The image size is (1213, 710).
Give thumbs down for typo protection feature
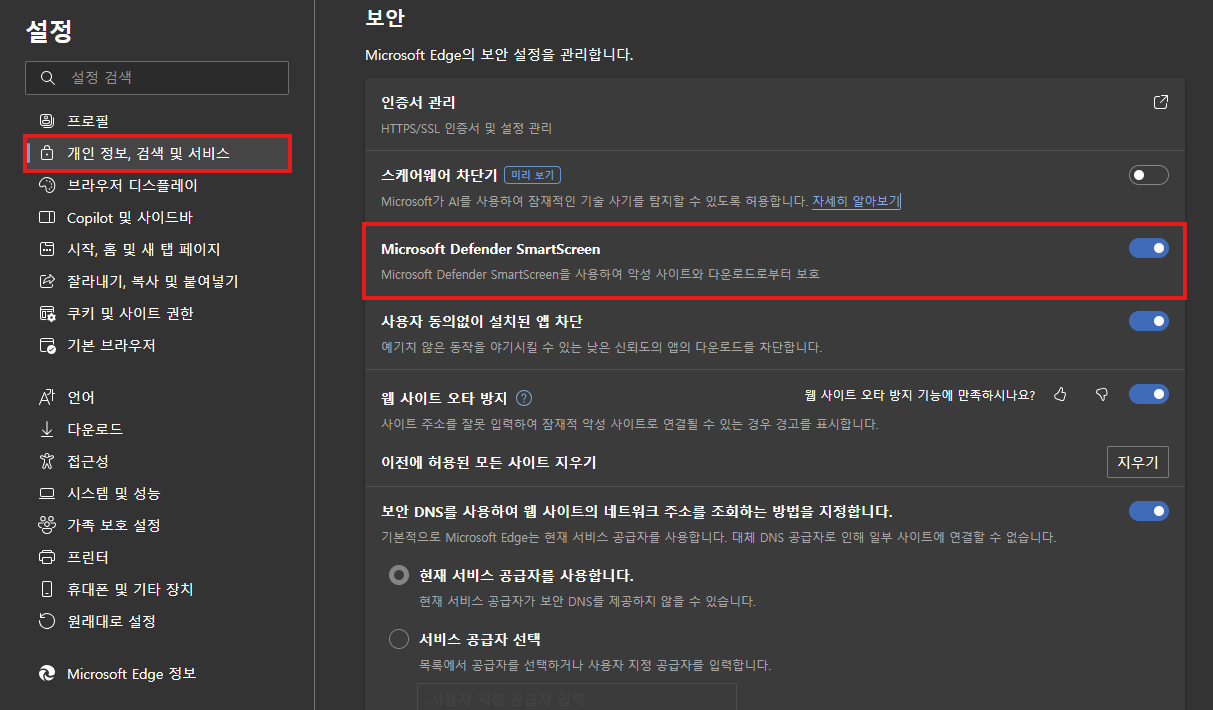(1102, 394)
